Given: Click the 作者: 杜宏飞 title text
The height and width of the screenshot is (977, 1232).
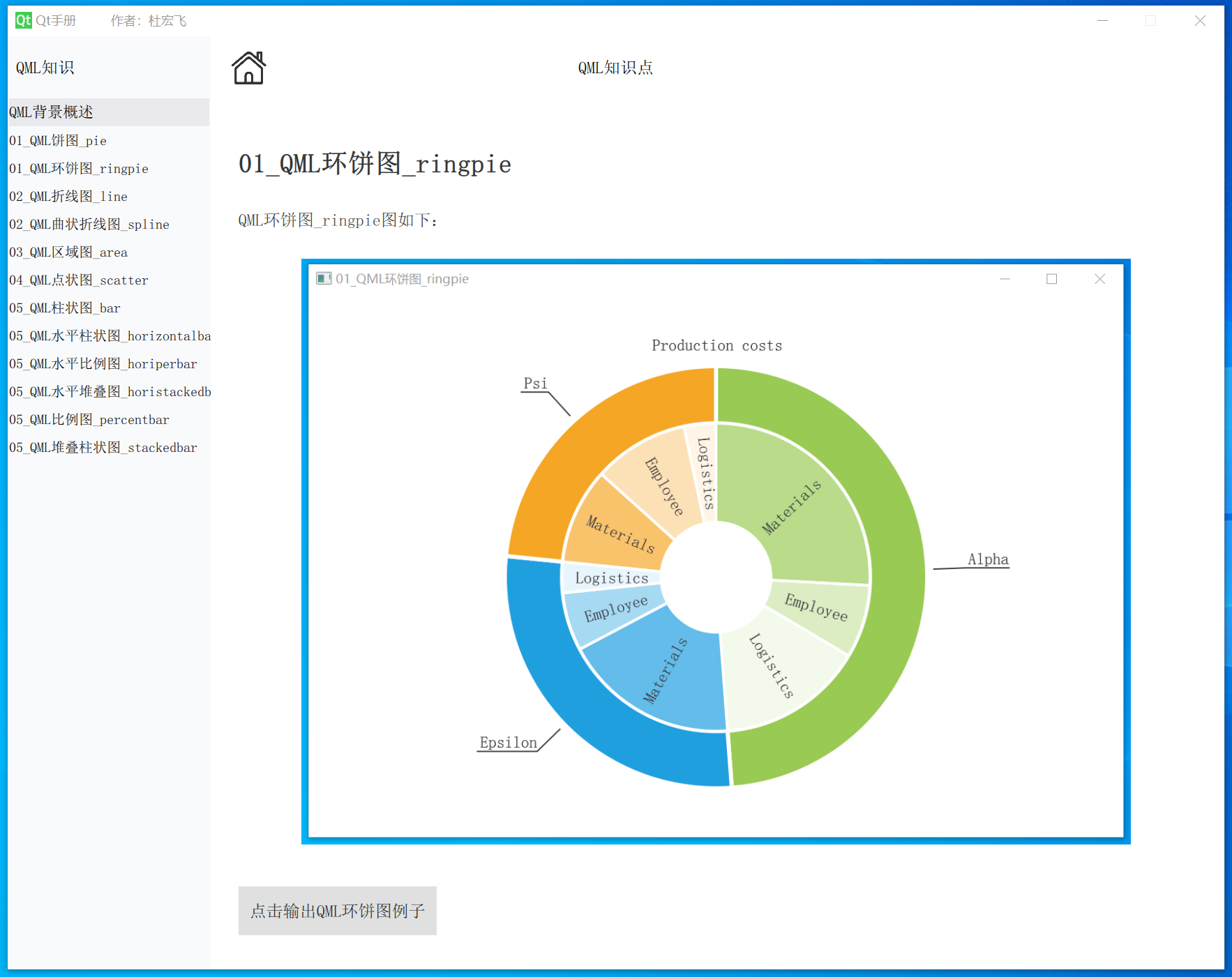Looking at the screenshot, I should coord(148,21).
